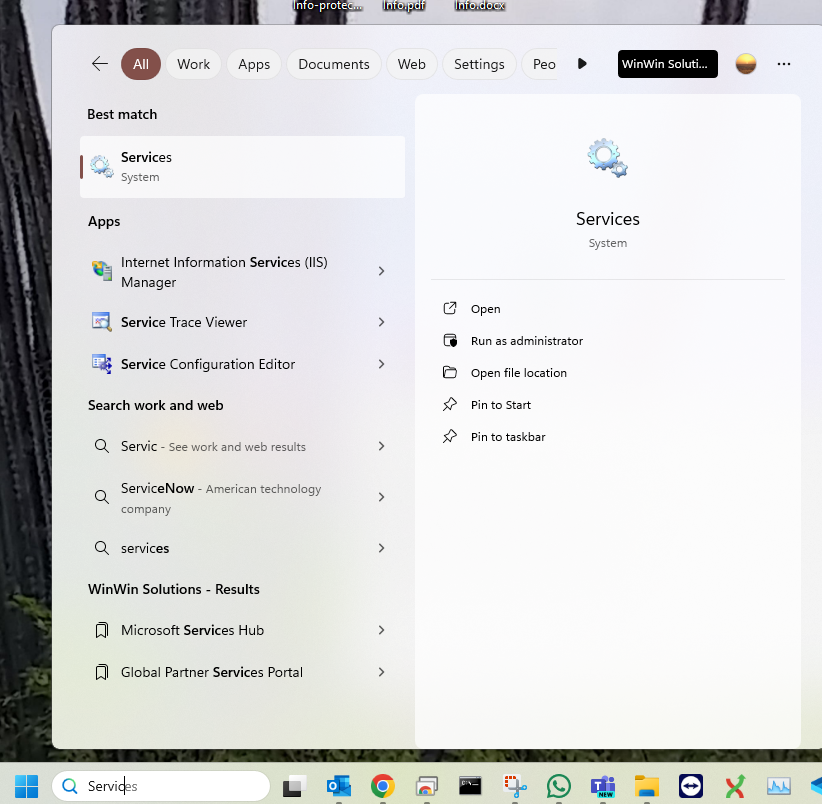Expand Service Trace Viewer chevron
This screenshot has height=804, width=822.
382,322
